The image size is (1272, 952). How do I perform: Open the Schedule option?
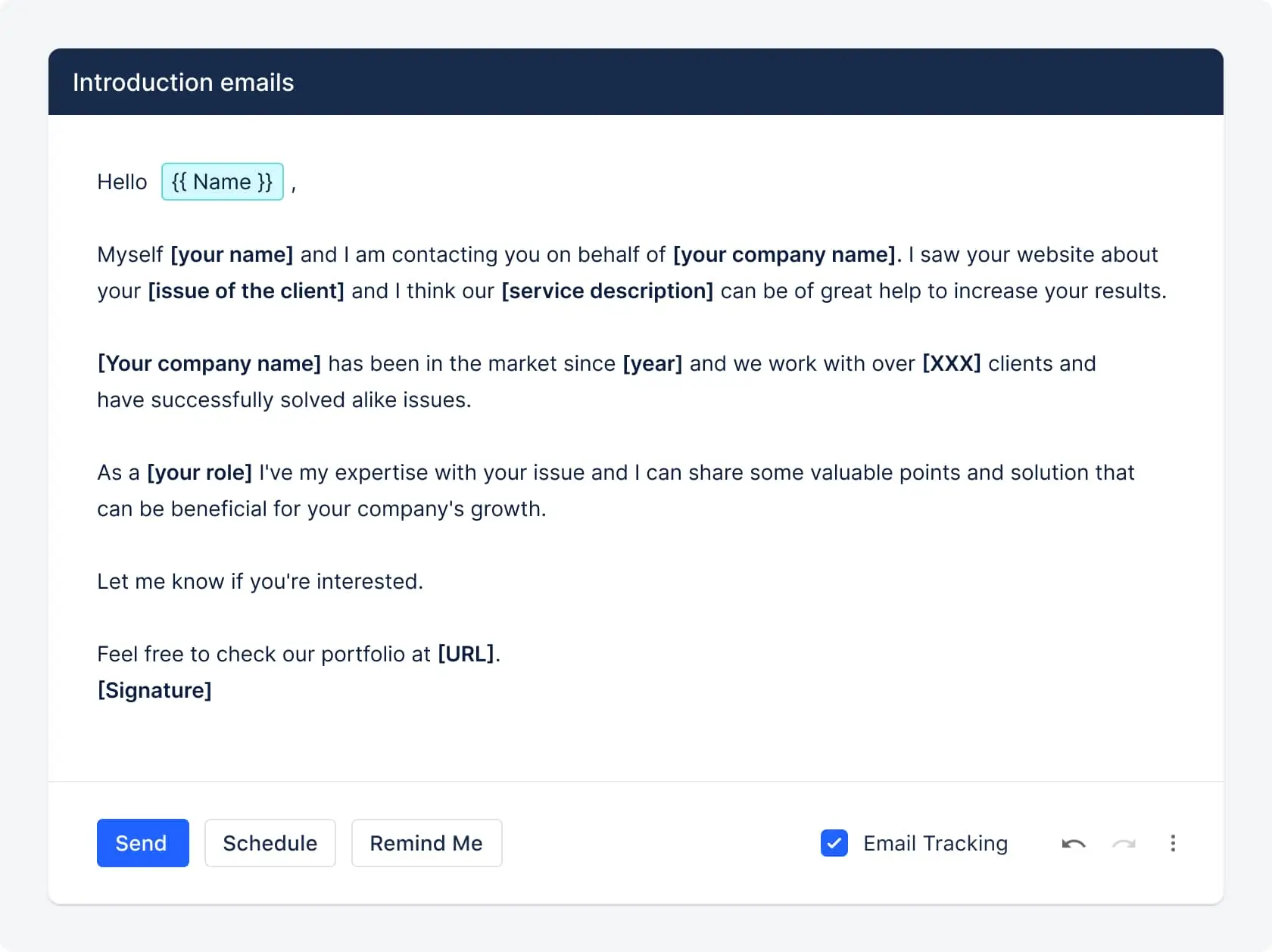coord(270,843)
